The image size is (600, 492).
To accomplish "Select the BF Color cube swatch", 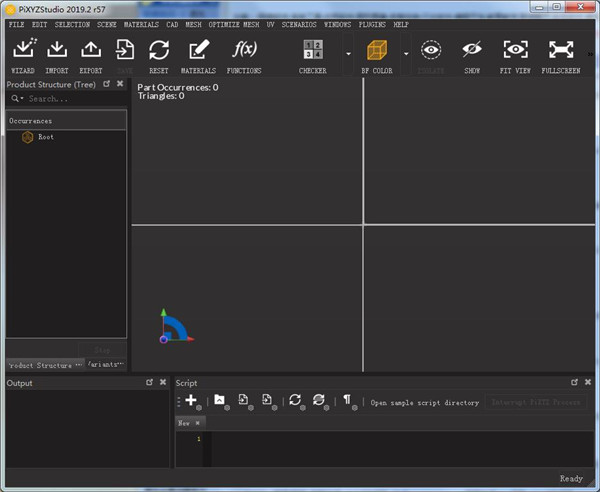I will point(377,50).
